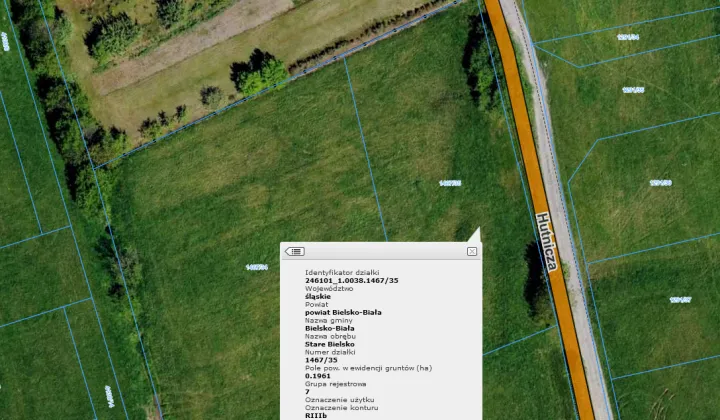Click 'powiat Bielsko-Biała' value in popup

pyautogui.click(x=343, y=312)
